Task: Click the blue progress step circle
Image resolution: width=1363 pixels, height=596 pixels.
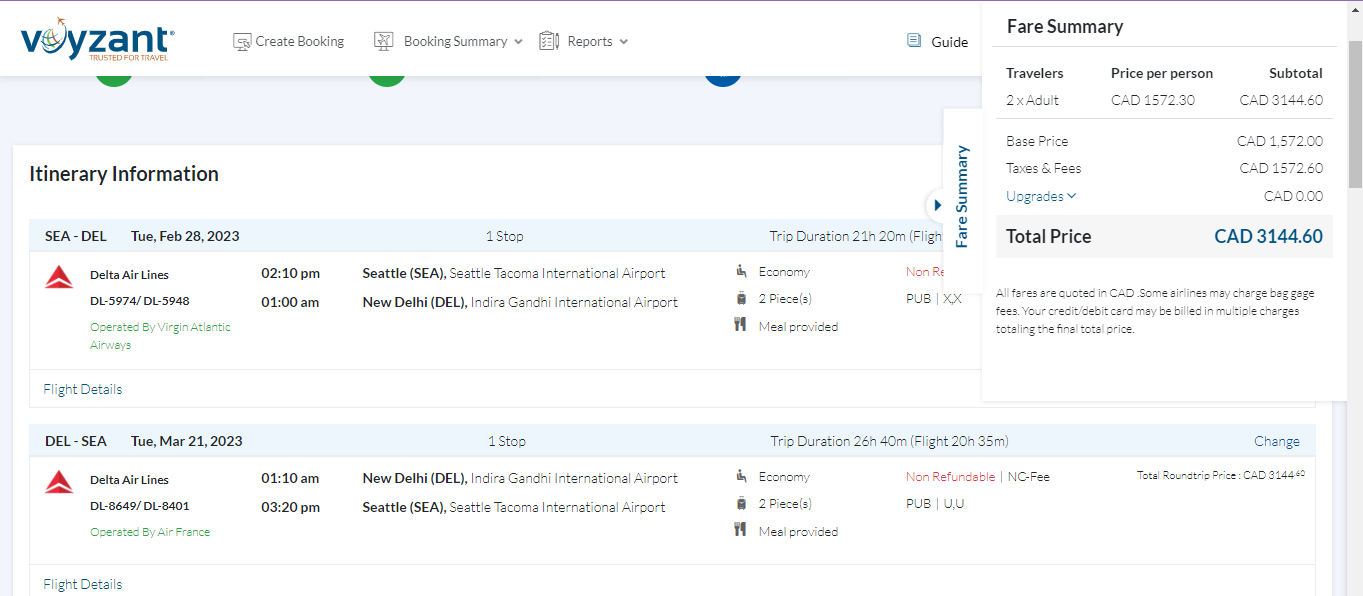Action: click(x=723, y=79)
